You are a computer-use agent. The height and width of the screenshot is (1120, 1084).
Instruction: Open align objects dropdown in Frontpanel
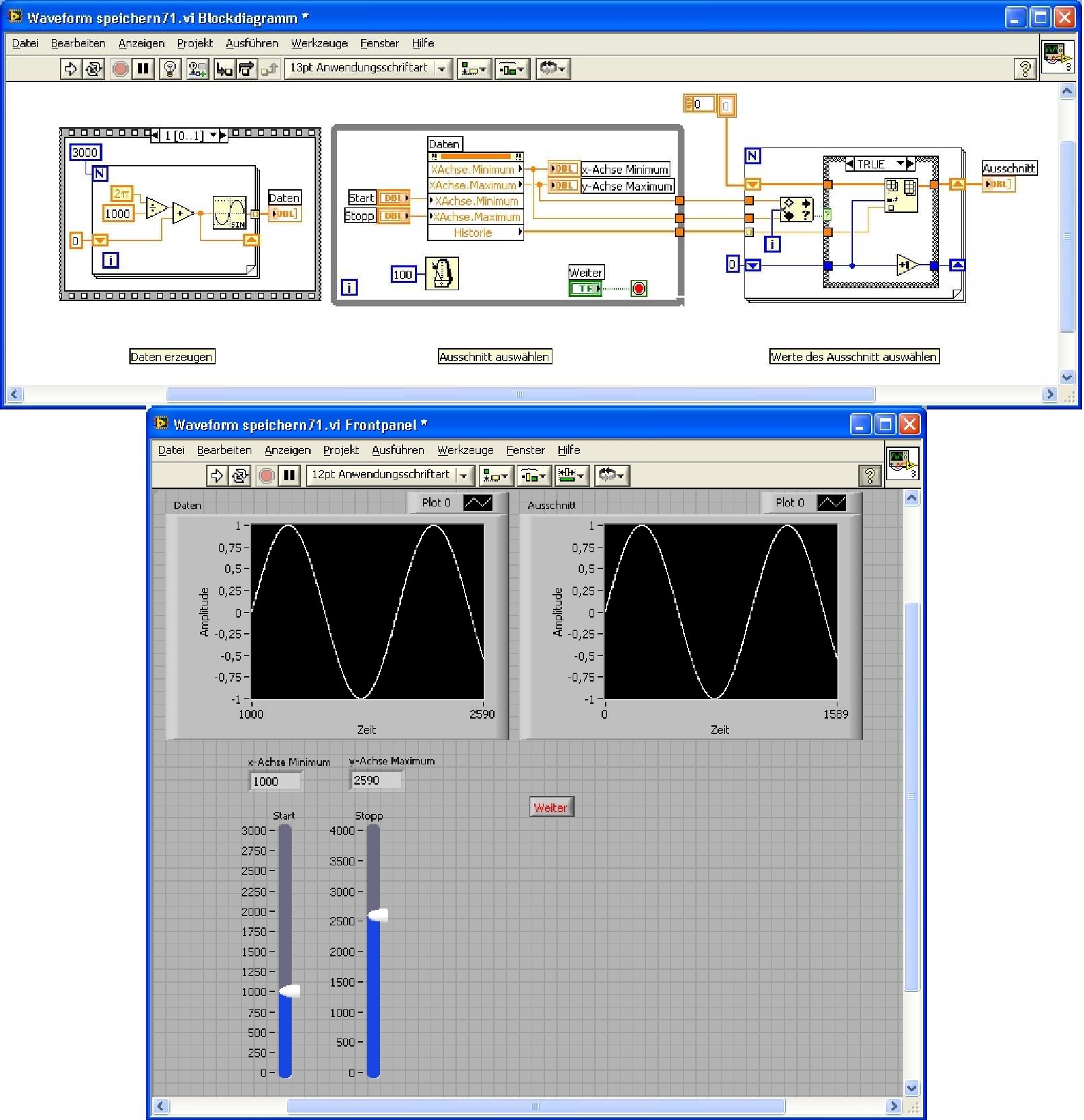[x=495, y=475]
